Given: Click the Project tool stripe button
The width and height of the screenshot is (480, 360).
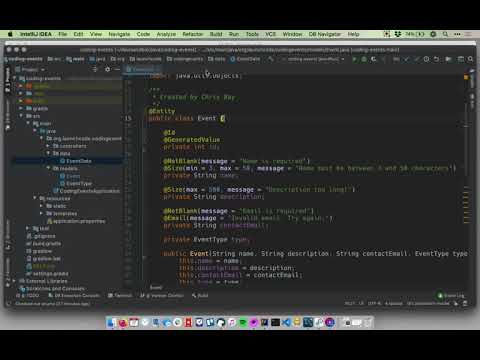Looking at the screenshot, I should point(7,80).
